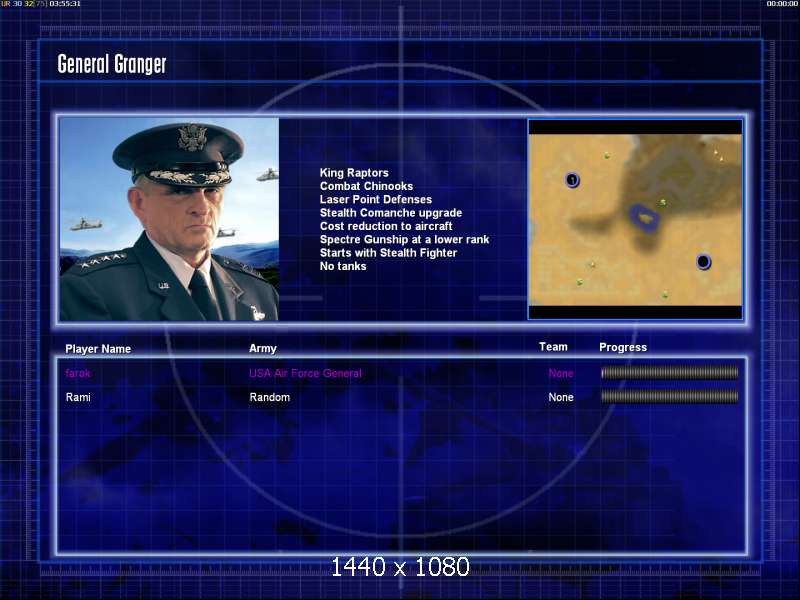Click the team value "None" for farok

point(561,373)
